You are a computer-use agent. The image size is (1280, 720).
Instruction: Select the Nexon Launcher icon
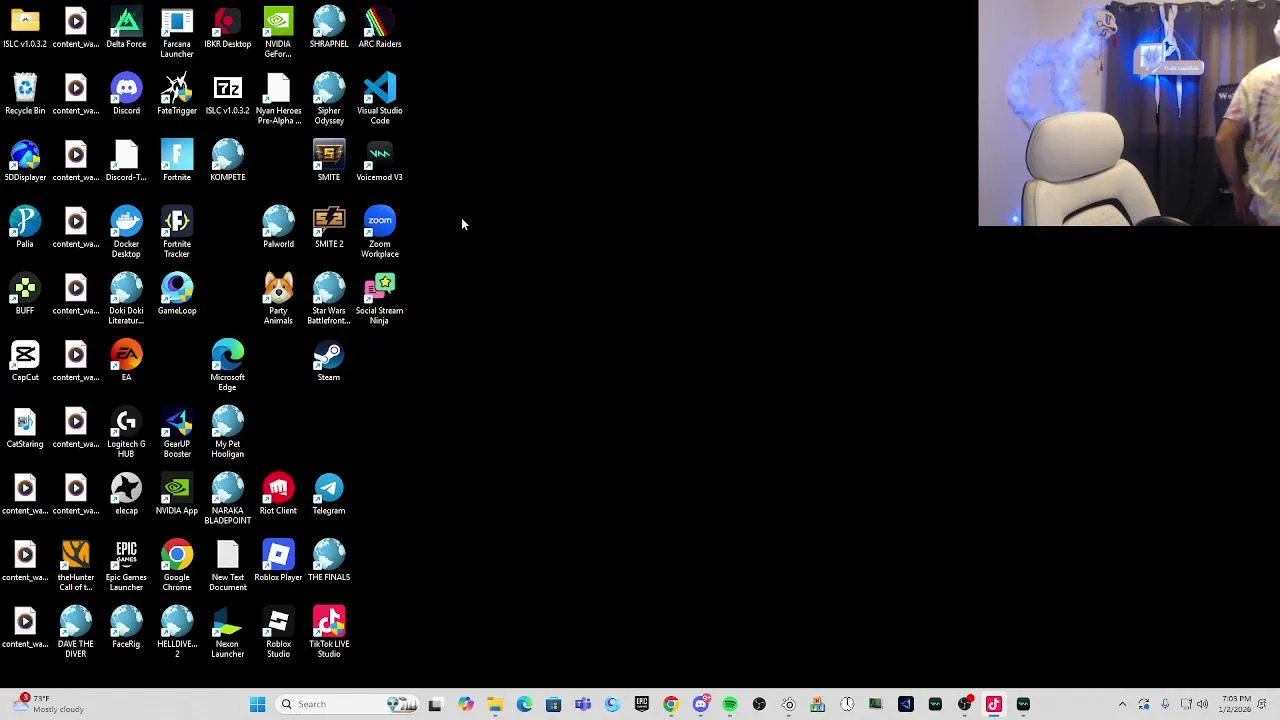coord(227,632)
